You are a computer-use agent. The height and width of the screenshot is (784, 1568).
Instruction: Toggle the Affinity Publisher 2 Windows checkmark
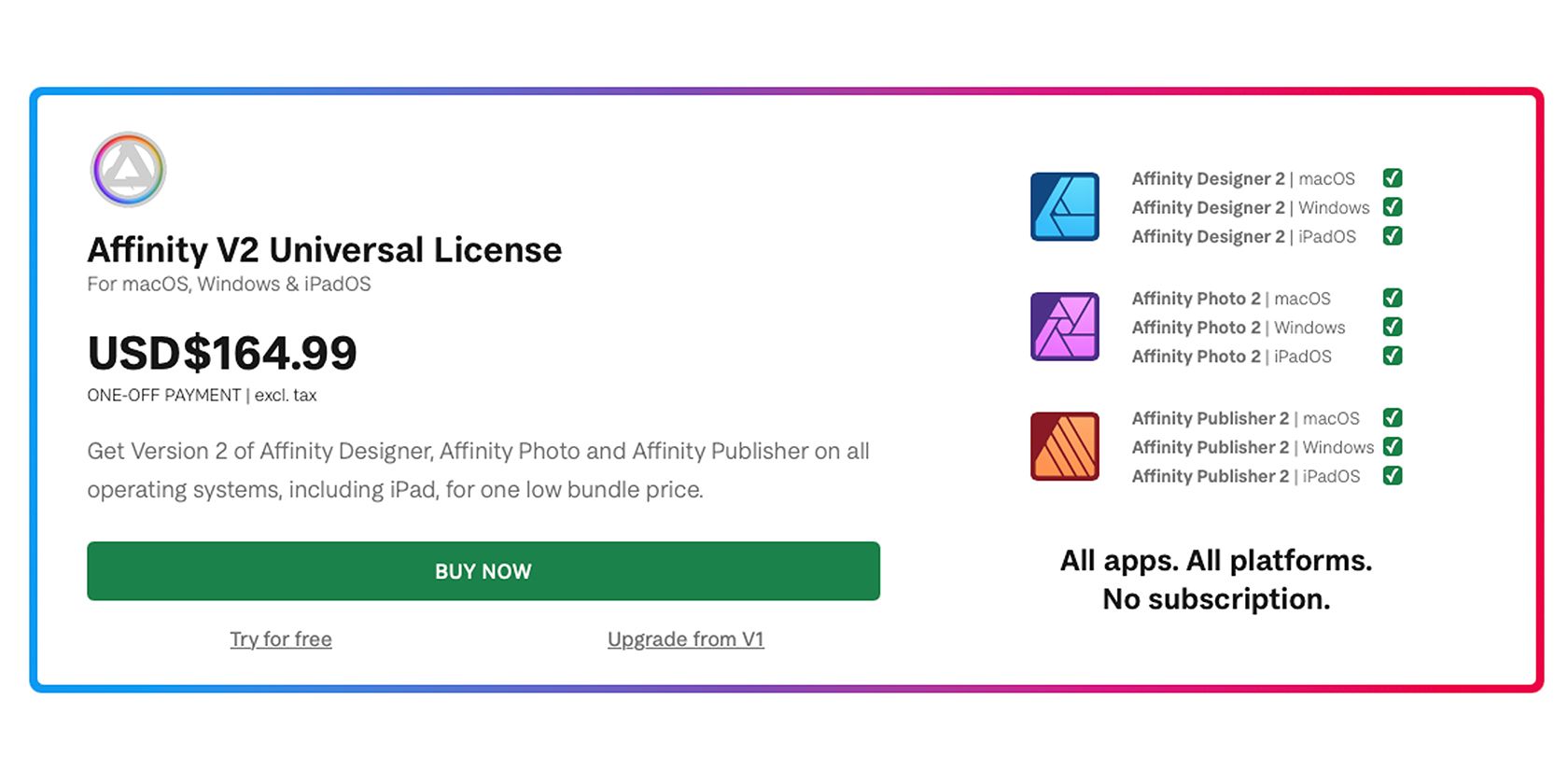(1392, 447)
